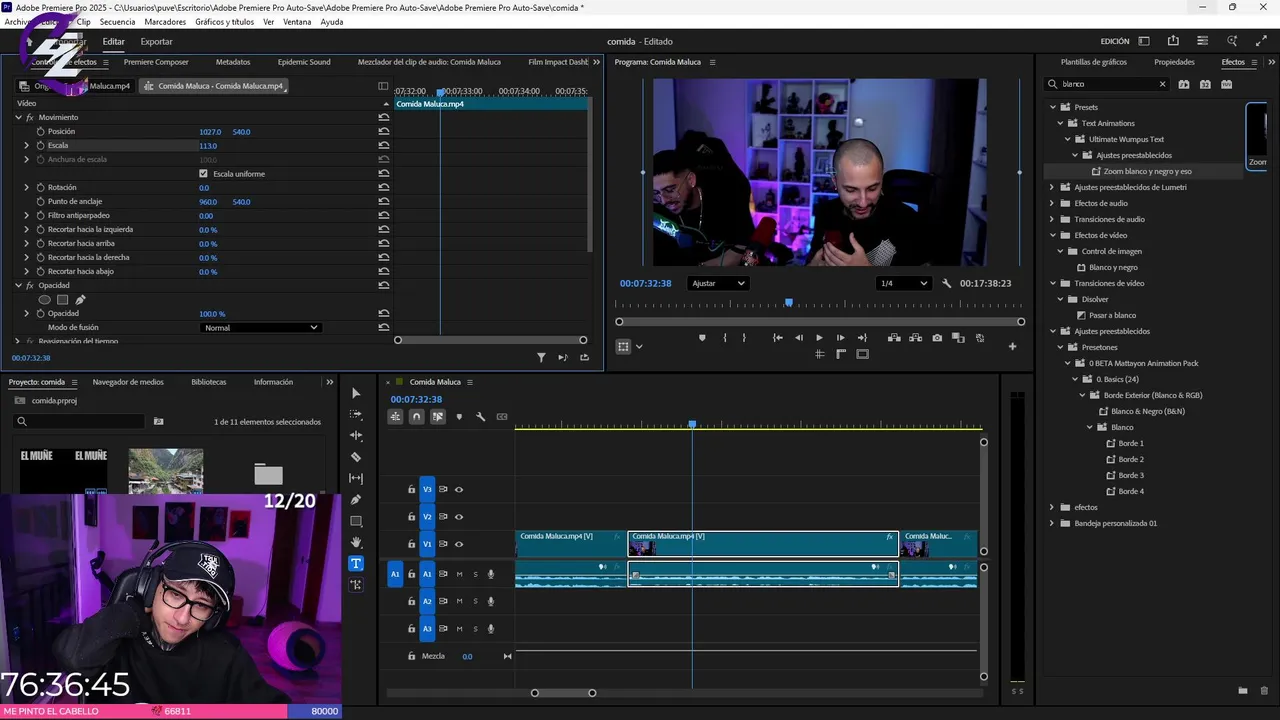Solo audio track A2
This screenshot has width=1280, height=720.
(x=475, y=601)
